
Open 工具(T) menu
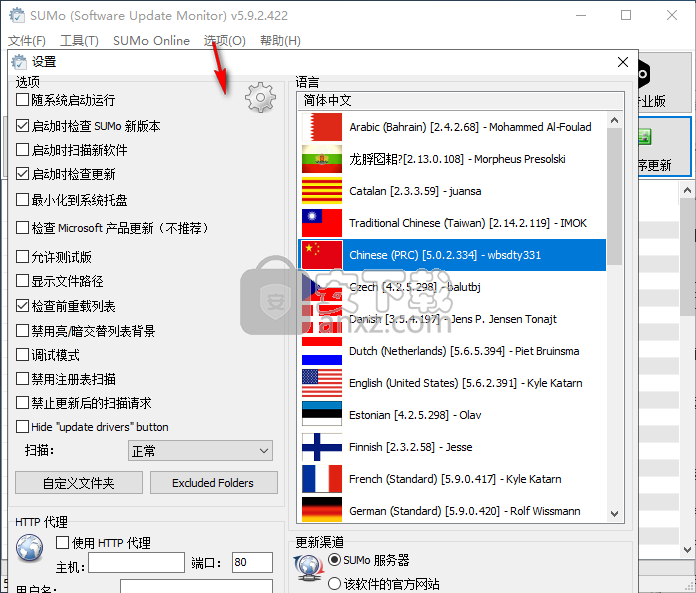[79, 41]
